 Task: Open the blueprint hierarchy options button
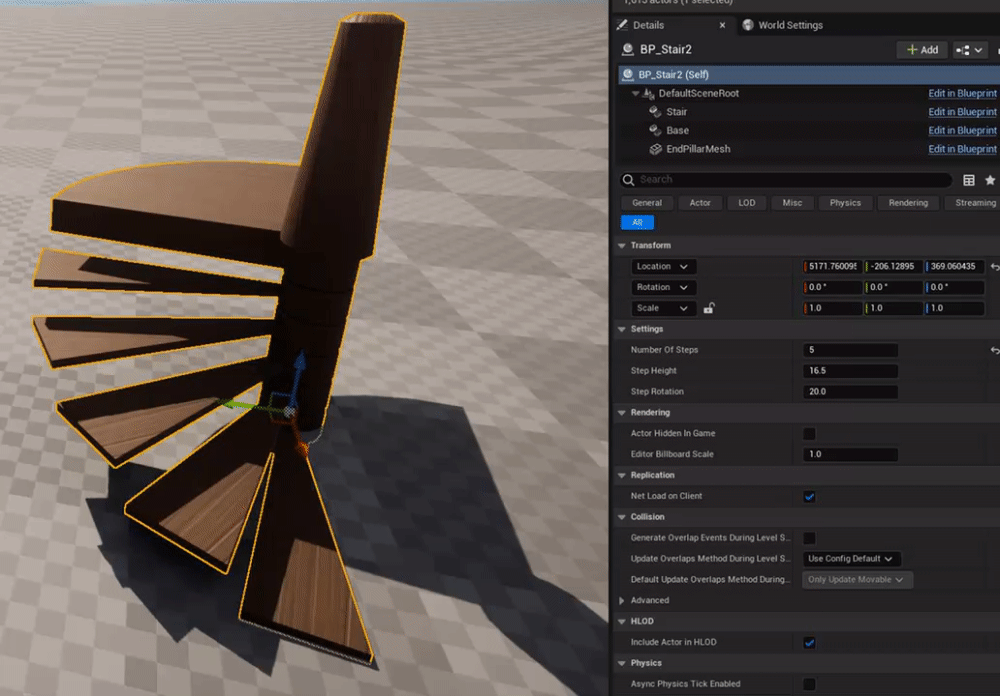(969, 49)
